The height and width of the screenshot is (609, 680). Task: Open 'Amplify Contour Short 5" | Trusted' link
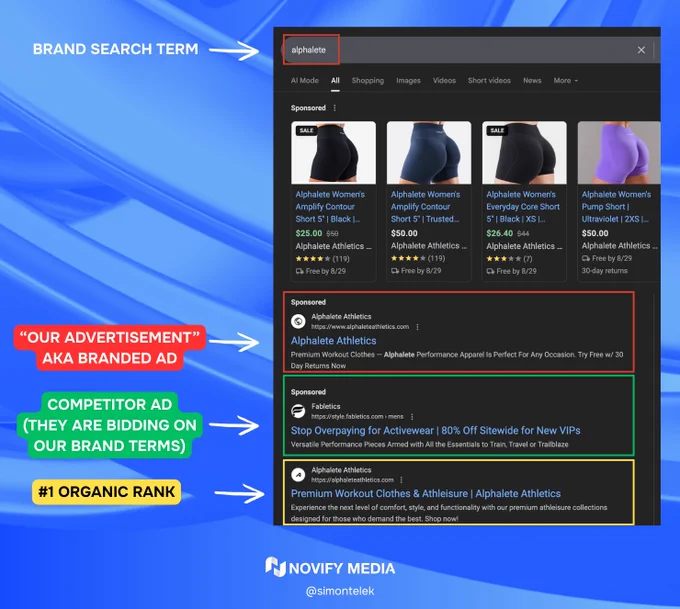[425, 207]
